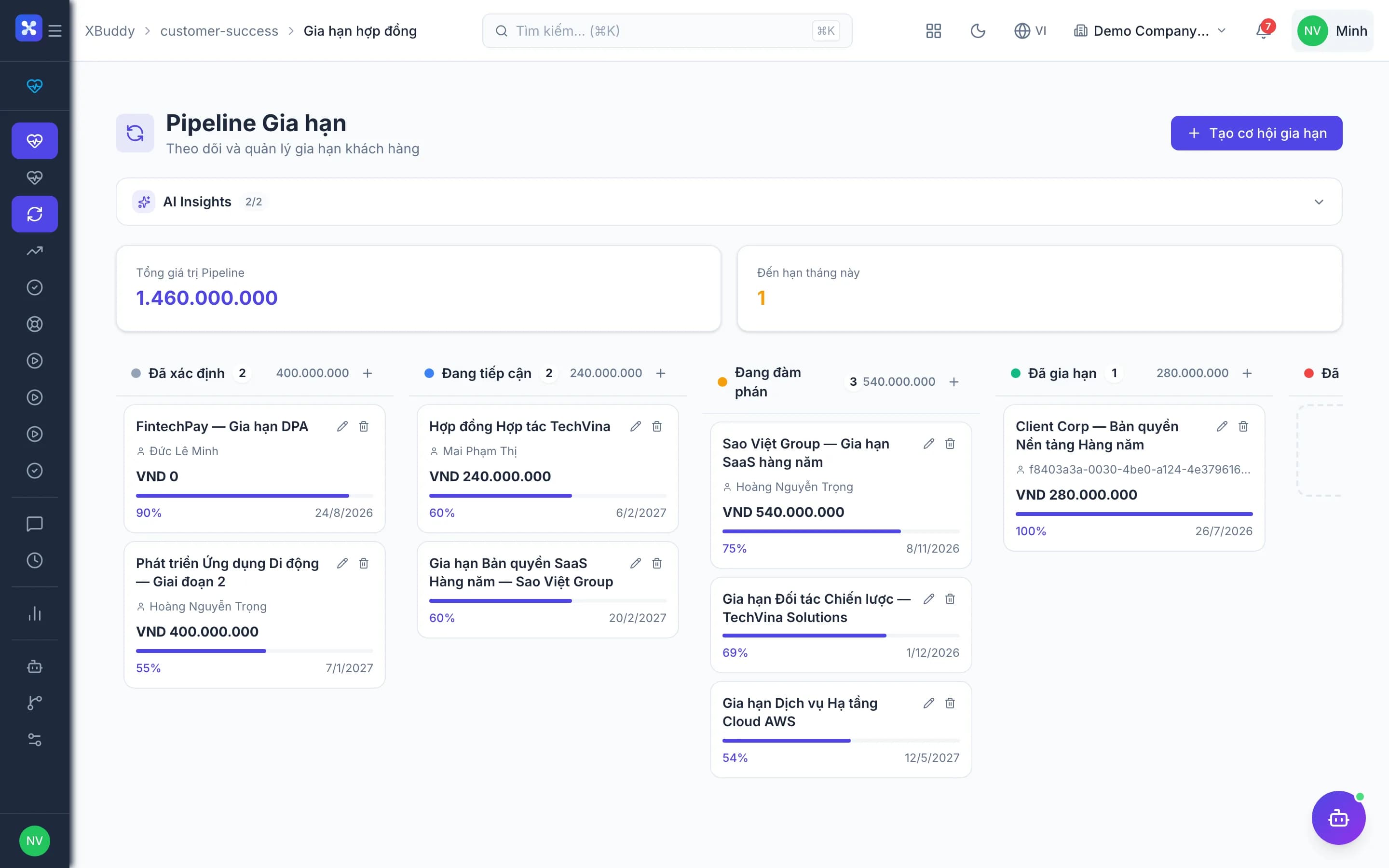Open the chat bubble sidebar item

(x=34, y=524)
